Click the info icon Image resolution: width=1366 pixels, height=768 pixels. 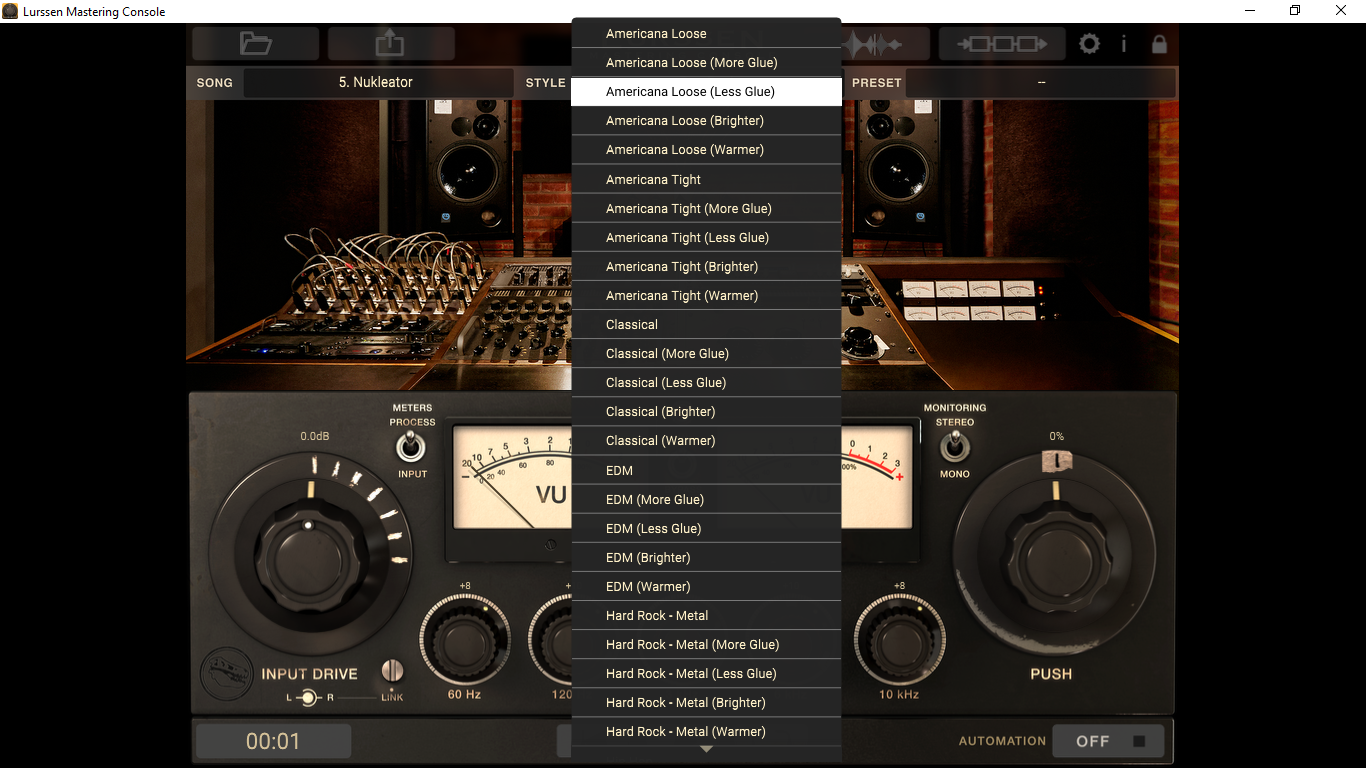1124,44
